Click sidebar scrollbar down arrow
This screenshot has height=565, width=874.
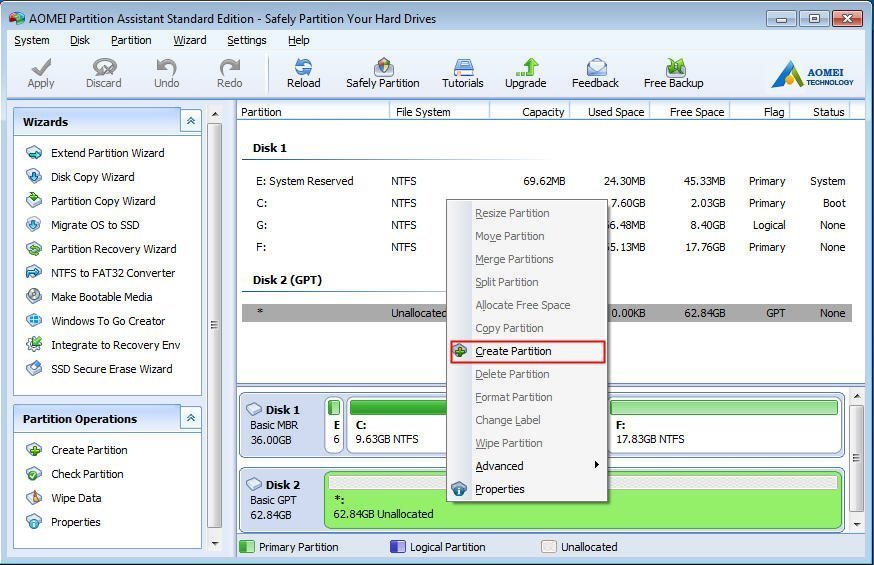click(x=215, y=543)
